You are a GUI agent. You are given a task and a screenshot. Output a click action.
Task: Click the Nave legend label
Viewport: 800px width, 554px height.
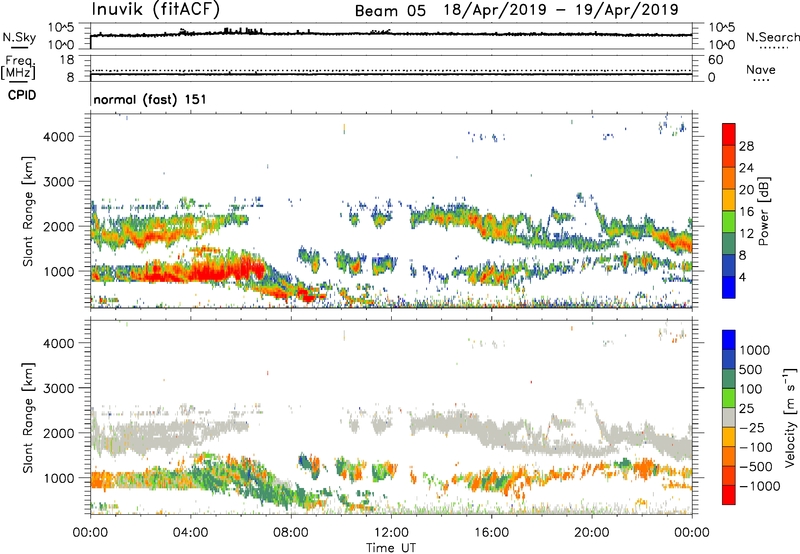coord(761,69)
